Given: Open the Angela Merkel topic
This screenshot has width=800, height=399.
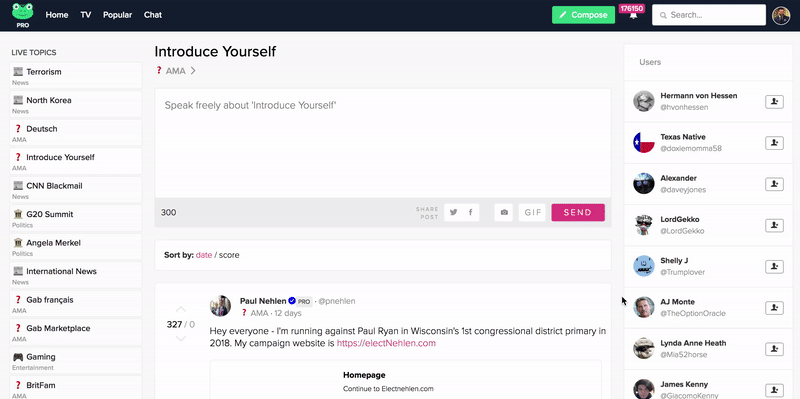Looking at the screenshot, I should coord(76,246).
